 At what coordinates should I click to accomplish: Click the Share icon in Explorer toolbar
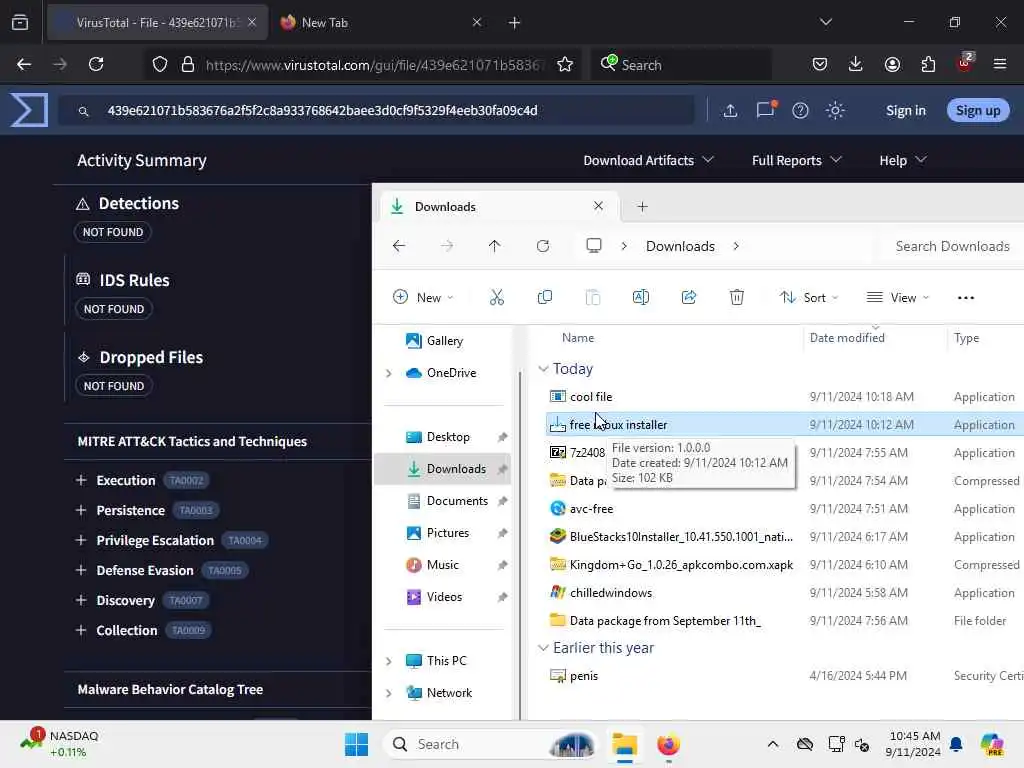tap(689, 297)
